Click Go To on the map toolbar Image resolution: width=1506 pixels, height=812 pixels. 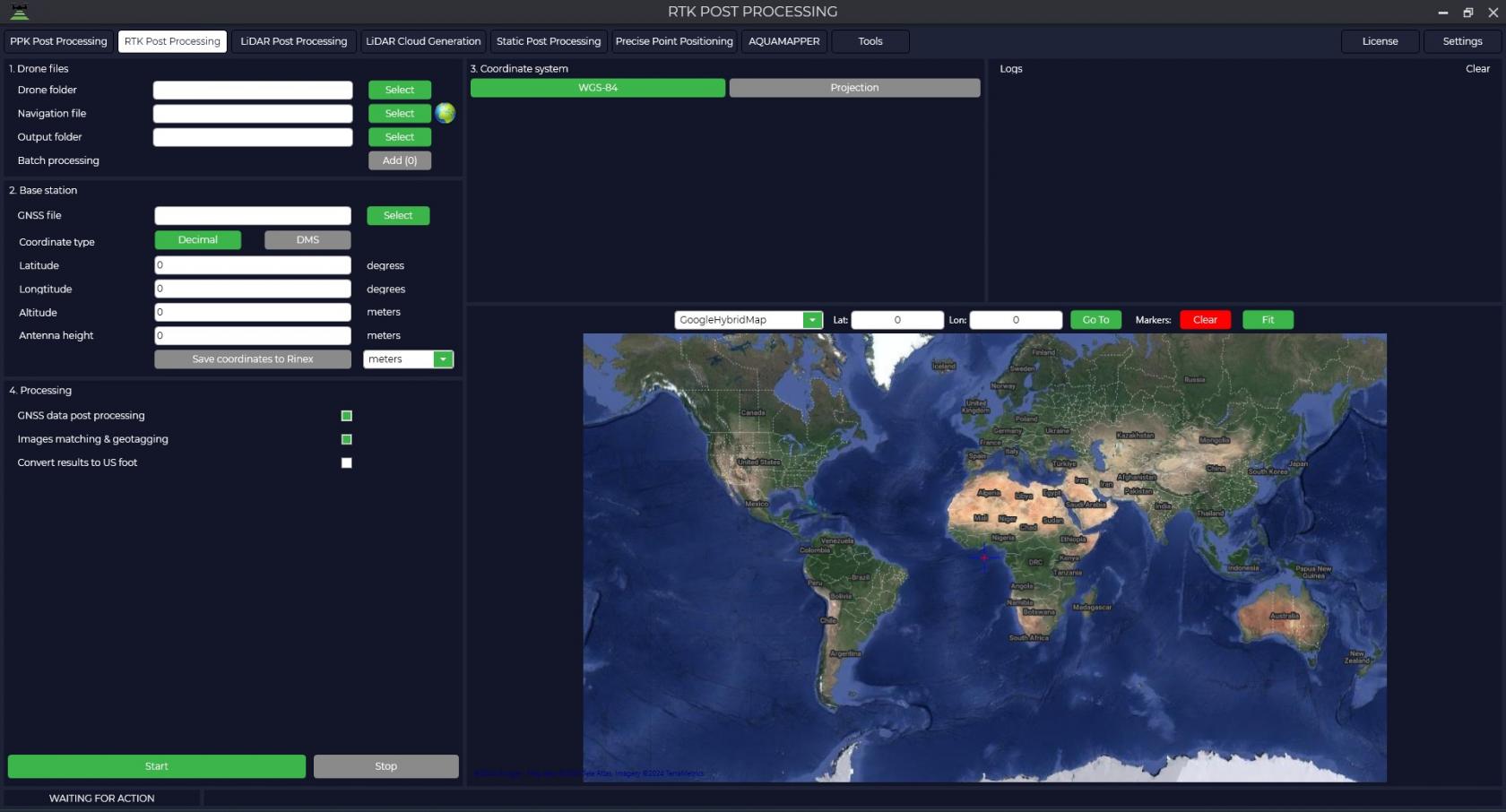(x=1095, y=320)
